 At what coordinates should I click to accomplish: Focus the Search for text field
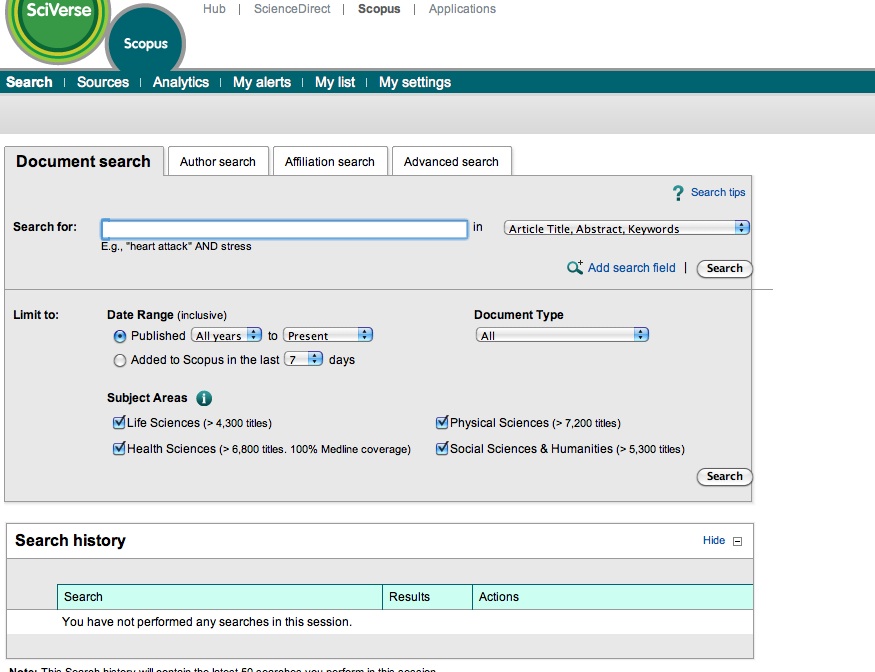click(285, 229)
